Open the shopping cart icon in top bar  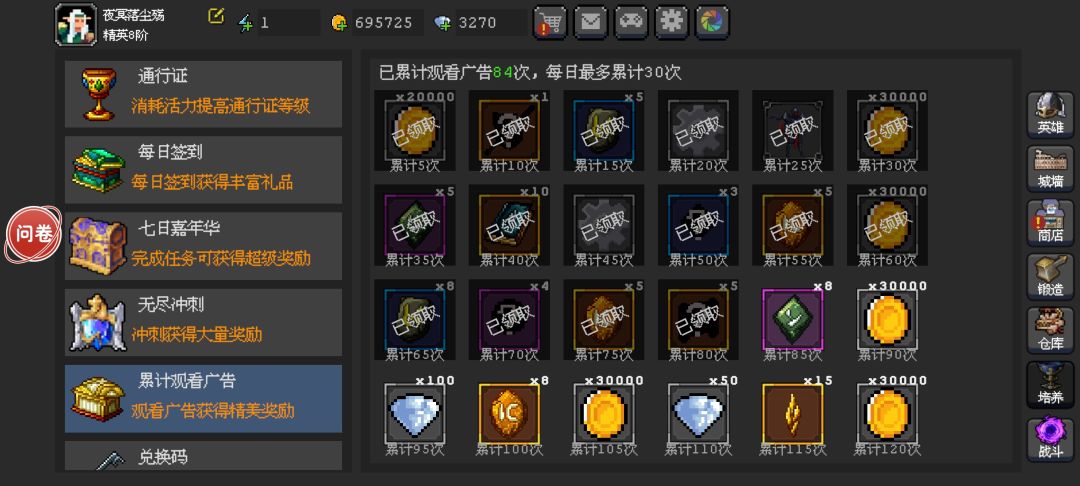coord(550,23)
